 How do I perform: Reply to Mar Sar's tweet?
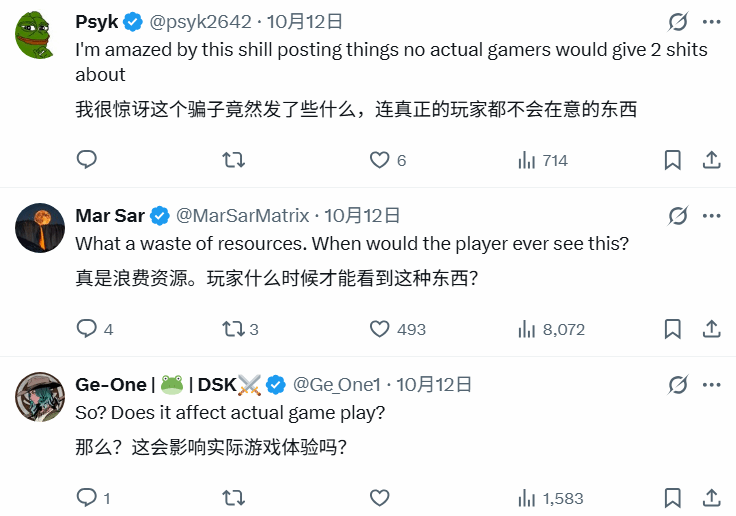87,329
